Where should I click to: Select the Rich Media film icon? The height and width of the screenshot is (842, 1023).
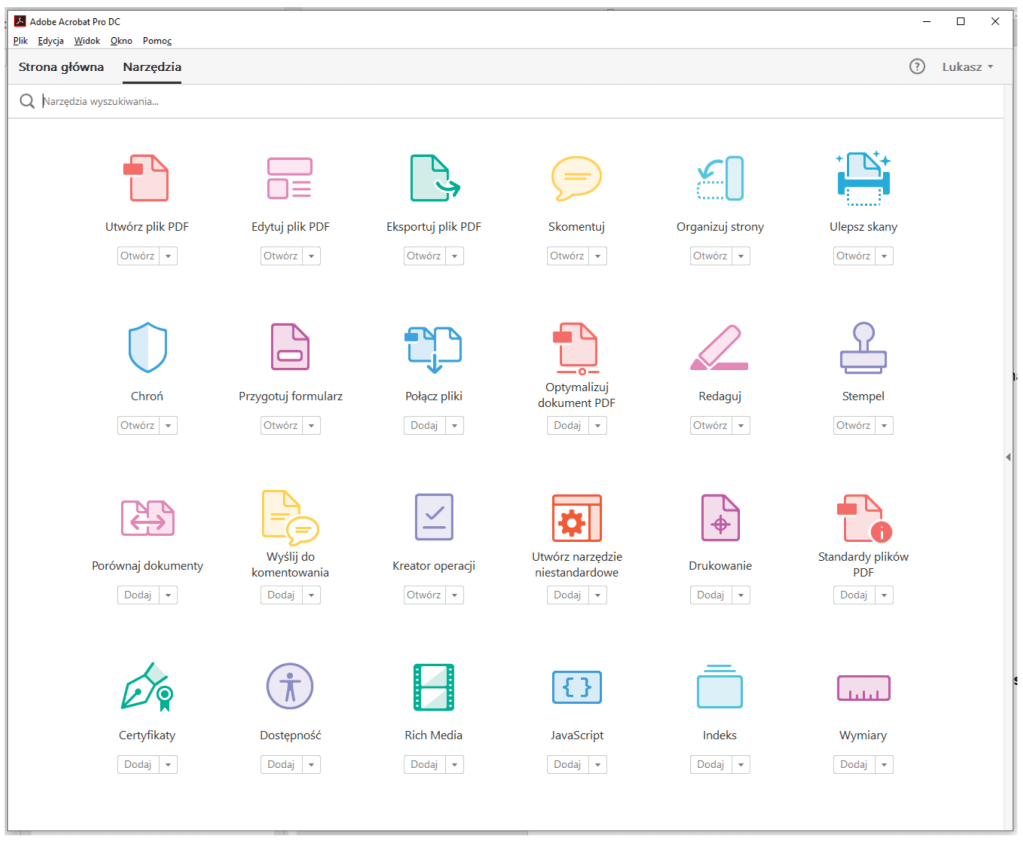pyautogui.click(x=433, y=687)
